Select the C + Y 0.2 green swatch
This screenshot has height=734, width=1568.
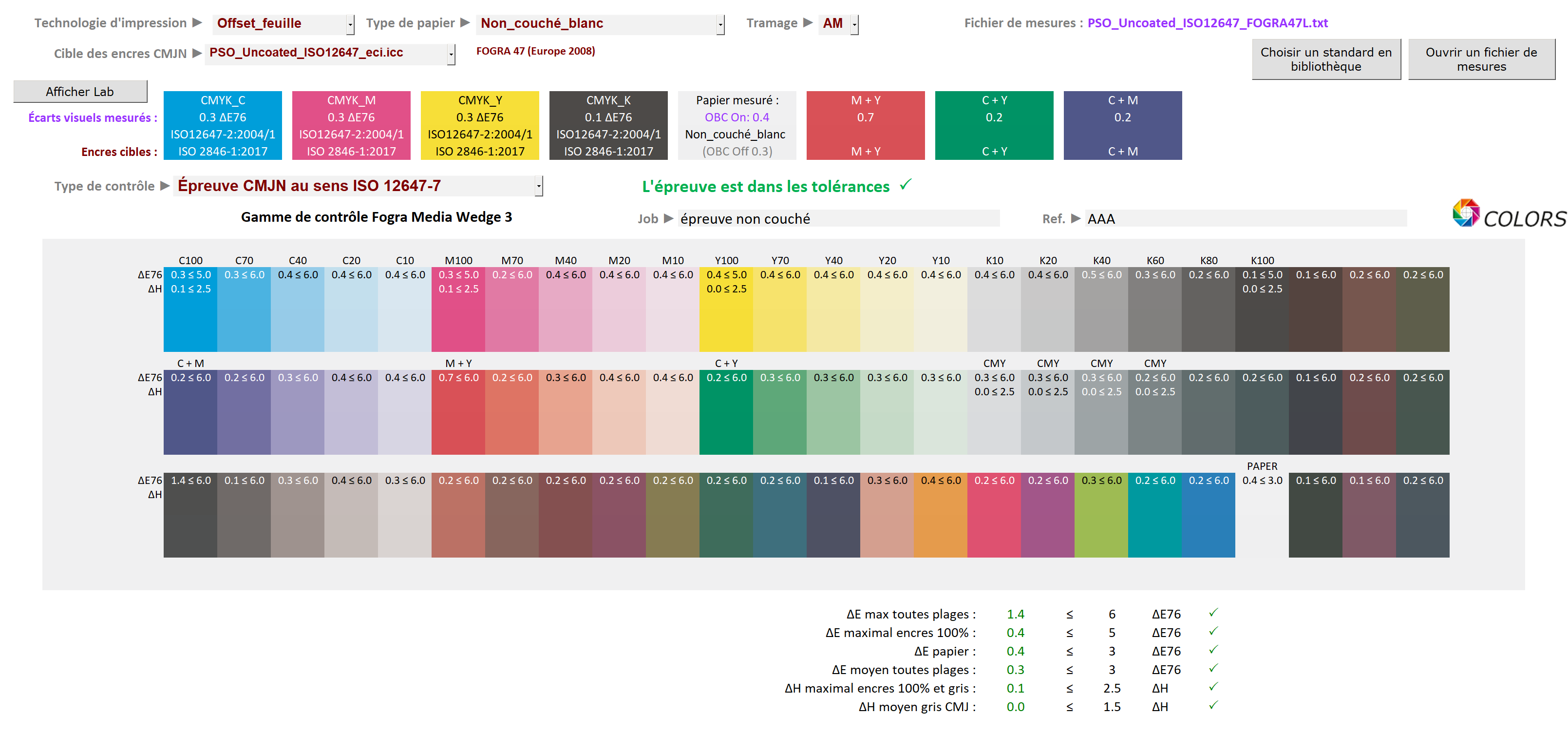(994, 125)
